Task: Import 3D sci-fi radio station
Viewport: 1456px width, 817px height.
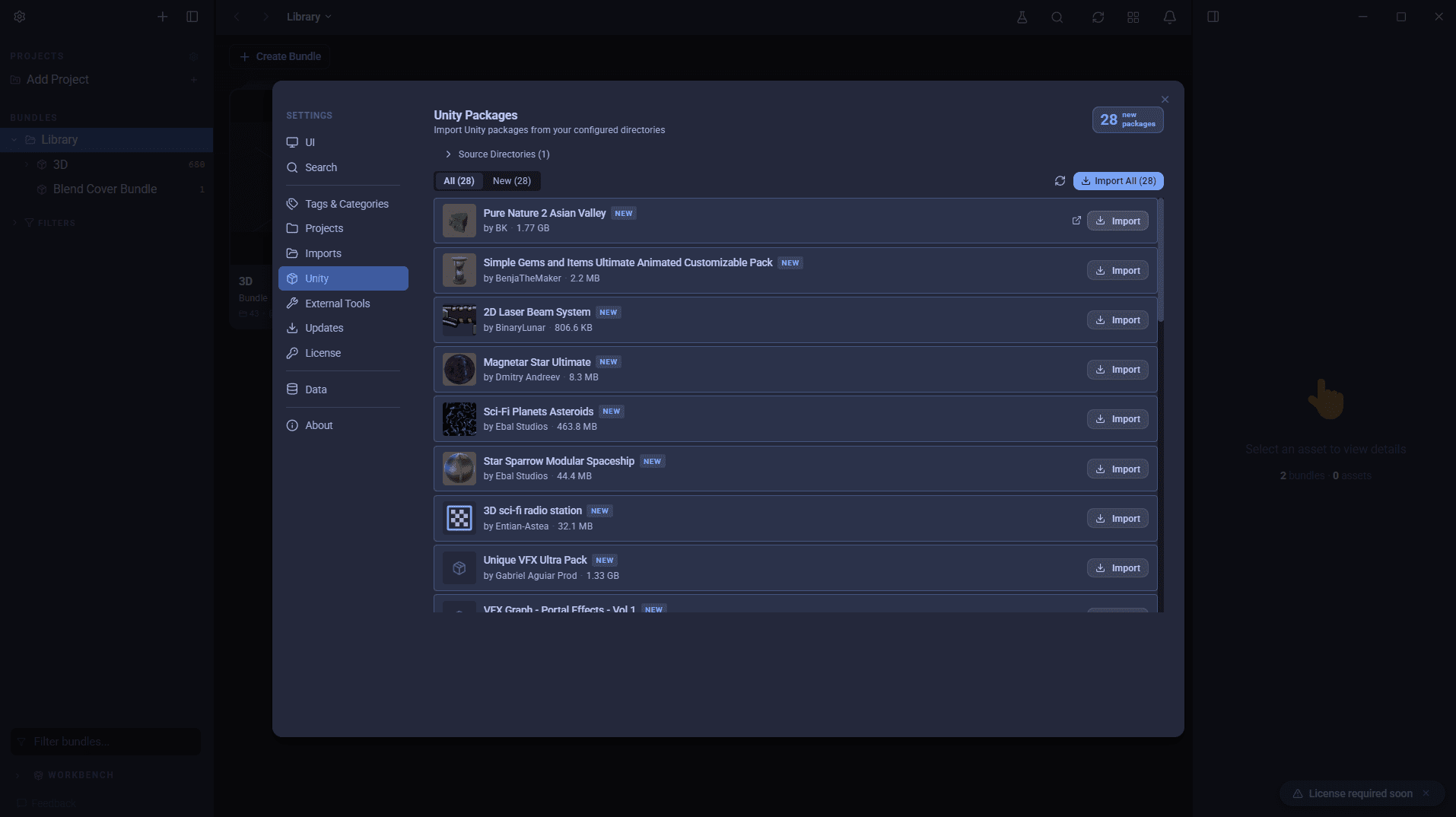Action: click(1117, 519)
